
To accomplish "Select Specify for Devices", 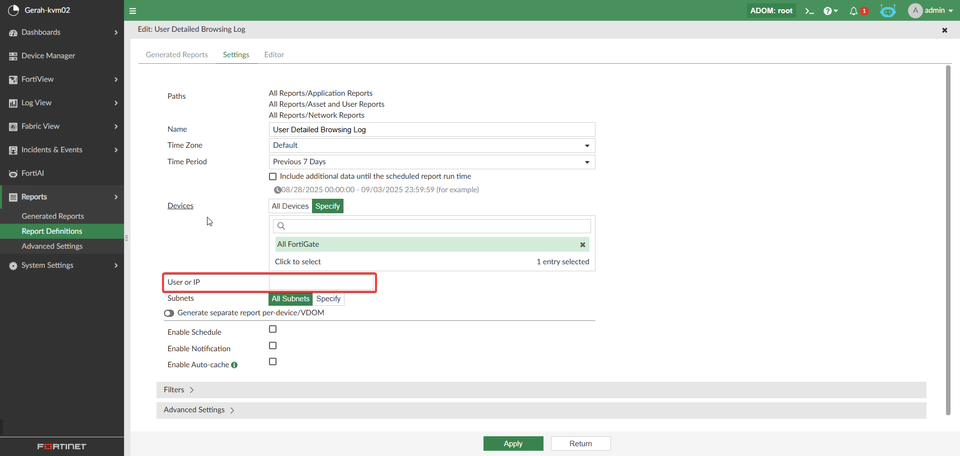I will pos(328,206).
